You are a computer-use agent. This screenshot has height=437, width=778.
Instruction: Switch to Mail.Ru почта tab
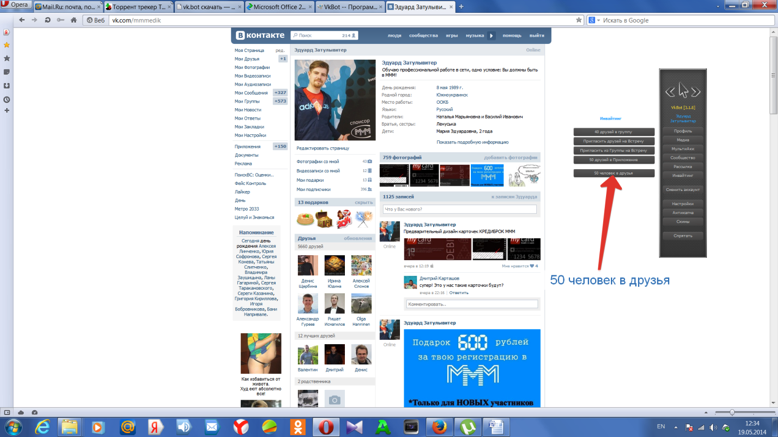67,7
